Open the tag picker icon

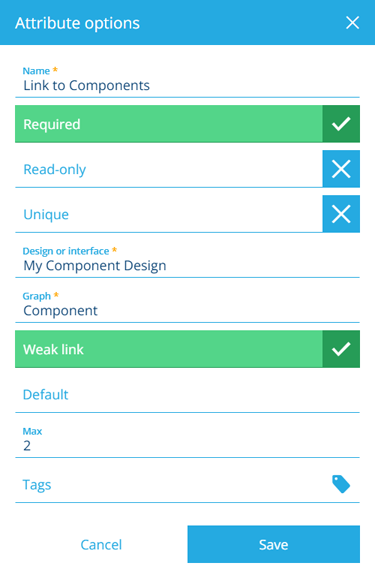341,484
